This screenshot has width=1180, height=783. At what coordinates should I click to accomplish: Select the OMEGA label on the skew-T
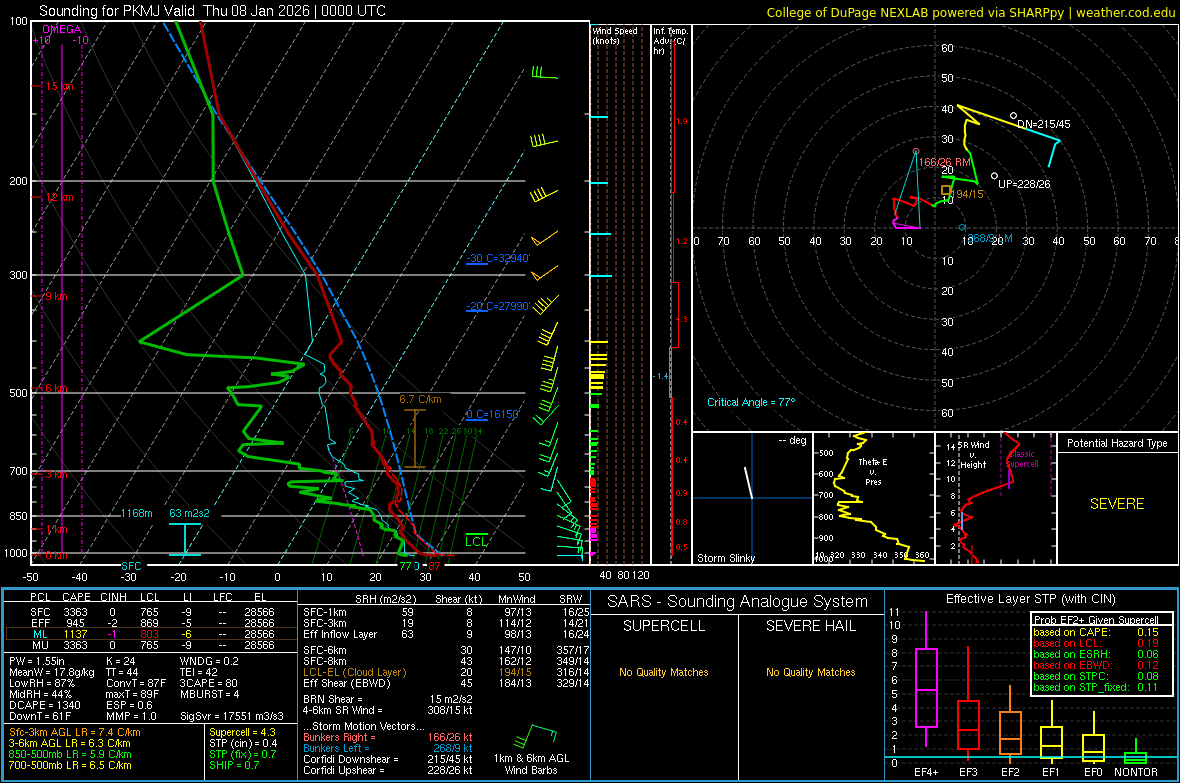pos(62,29)
